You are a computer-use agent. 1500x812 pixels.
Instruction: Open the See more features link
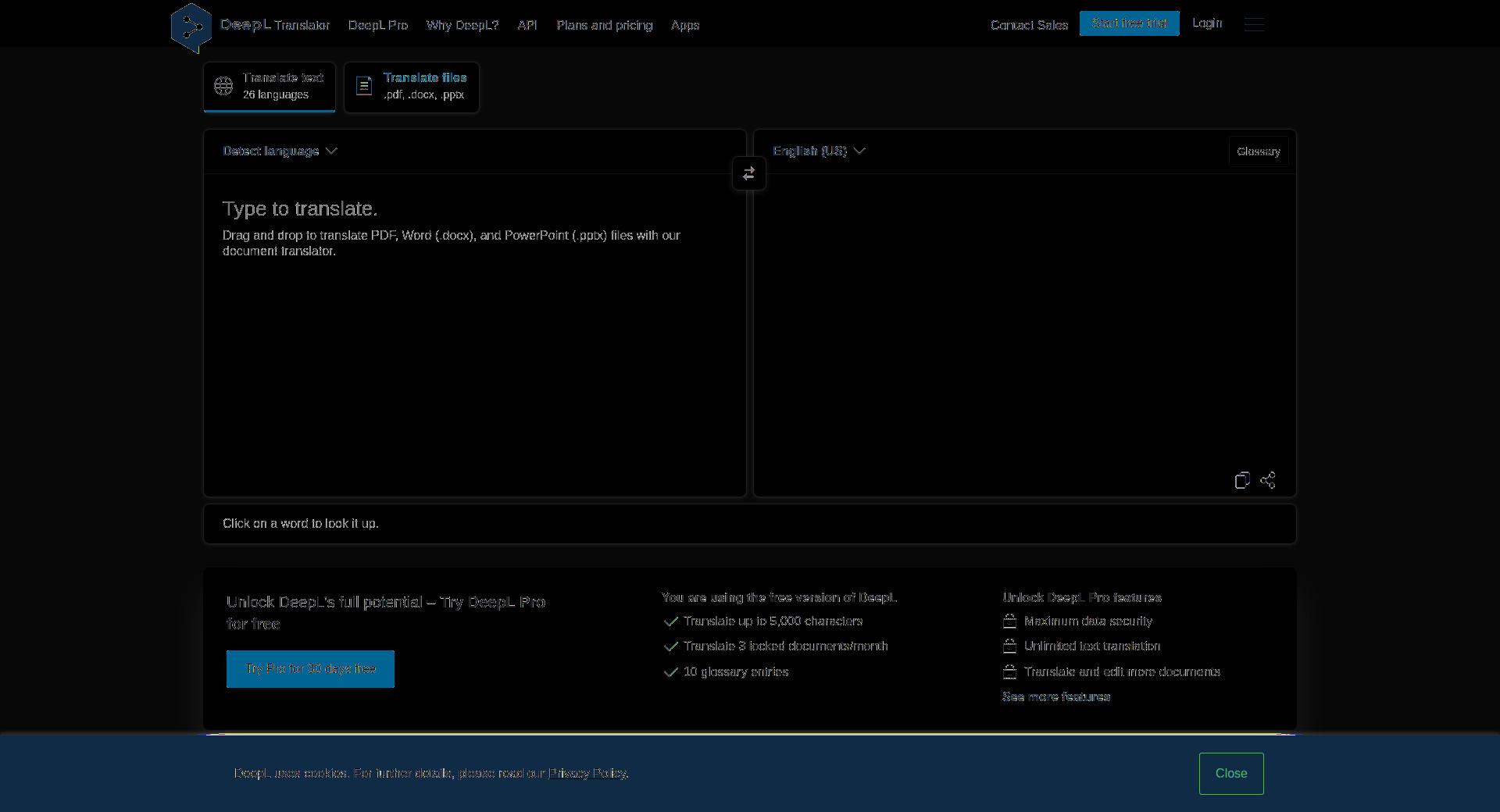pos(1056,697)
